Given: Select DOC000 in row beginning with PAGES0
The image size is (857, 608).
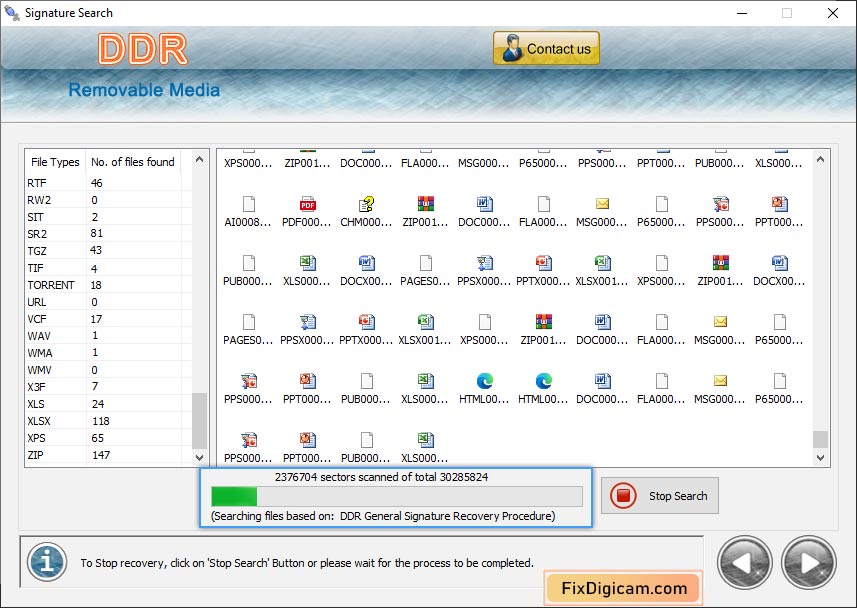Looking at the screenshot, I should 602,323.
